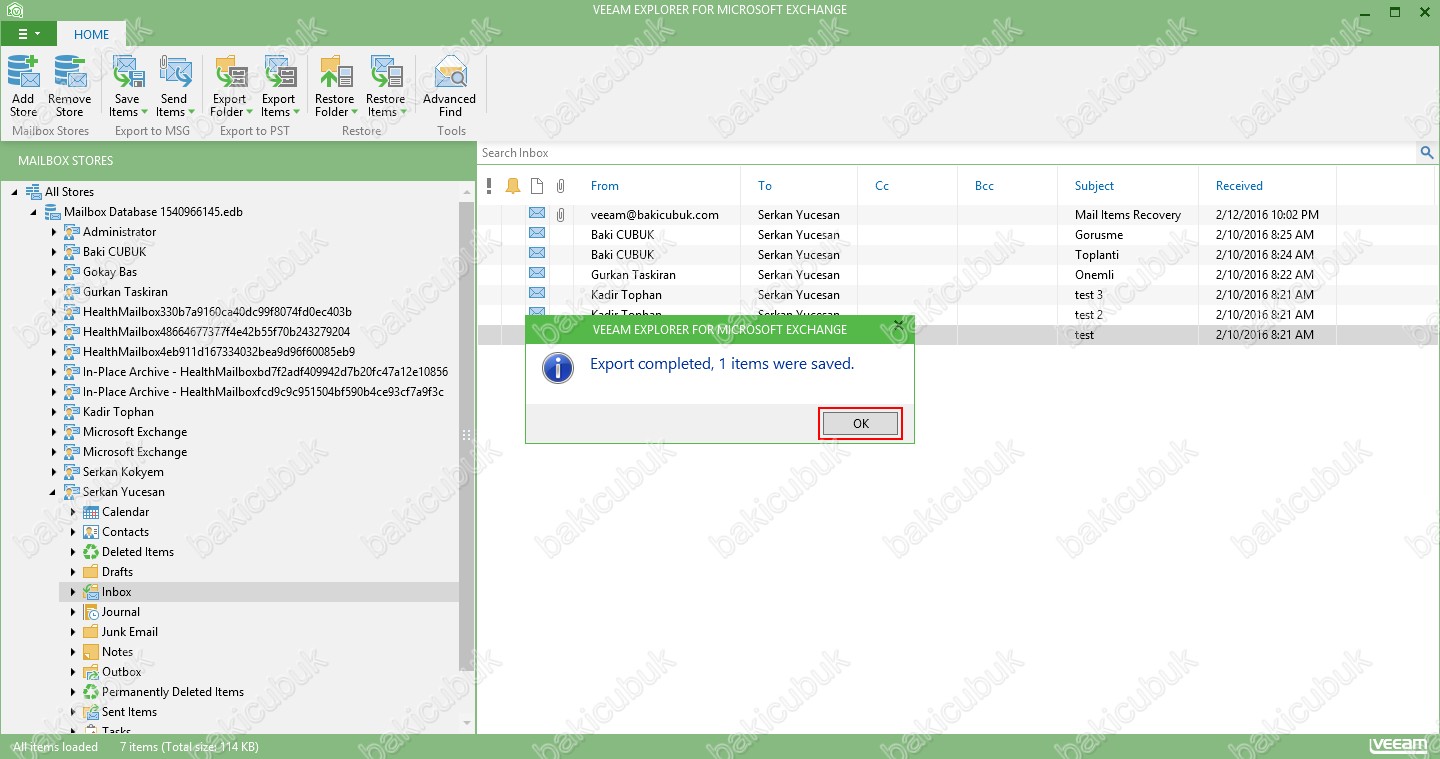The width and height of the screenshot is (1440, 759).
Task: Select HealthMailbox330b7a9160ca40dc99f8074fd0ec403b mailbox
Action: coord(217,312)
